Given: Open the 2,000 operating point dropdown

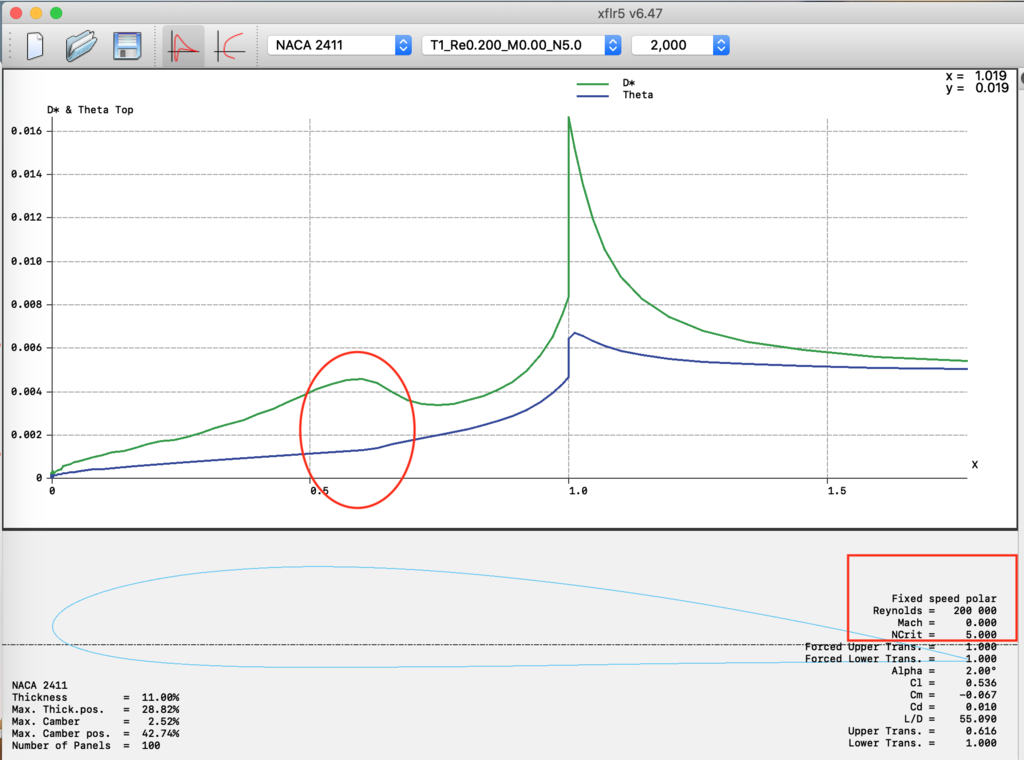Looking at the screenshot, I should [679, 45].
